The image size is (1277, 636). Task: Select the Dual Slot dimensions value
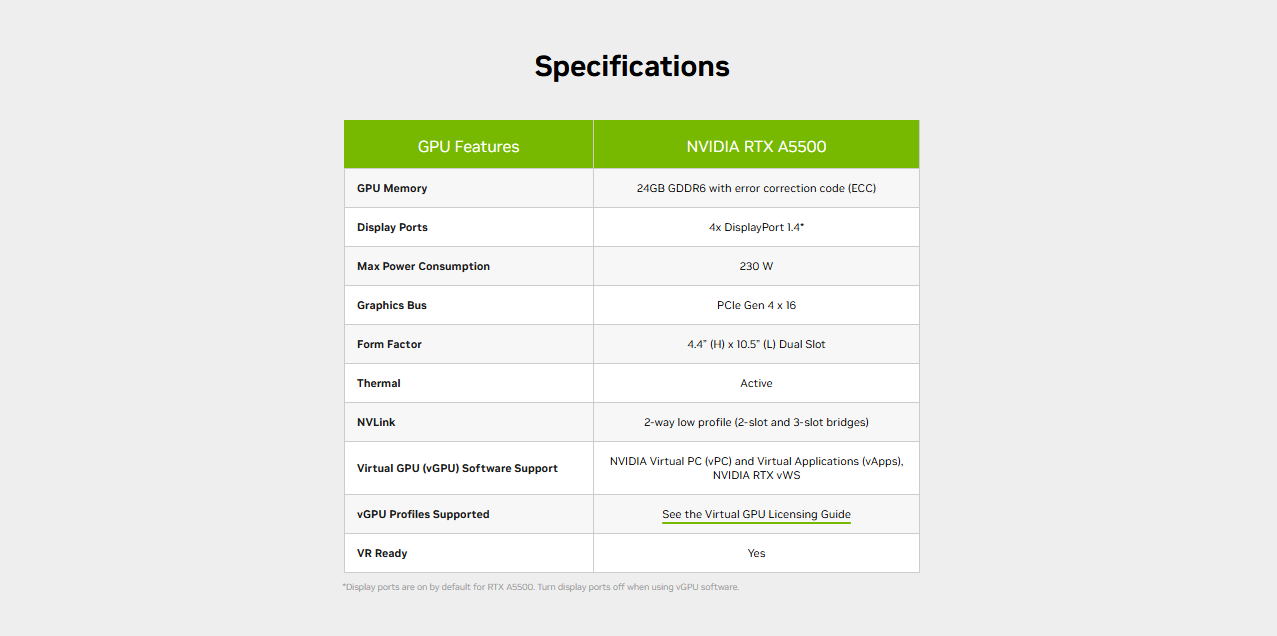pos(756,344)
